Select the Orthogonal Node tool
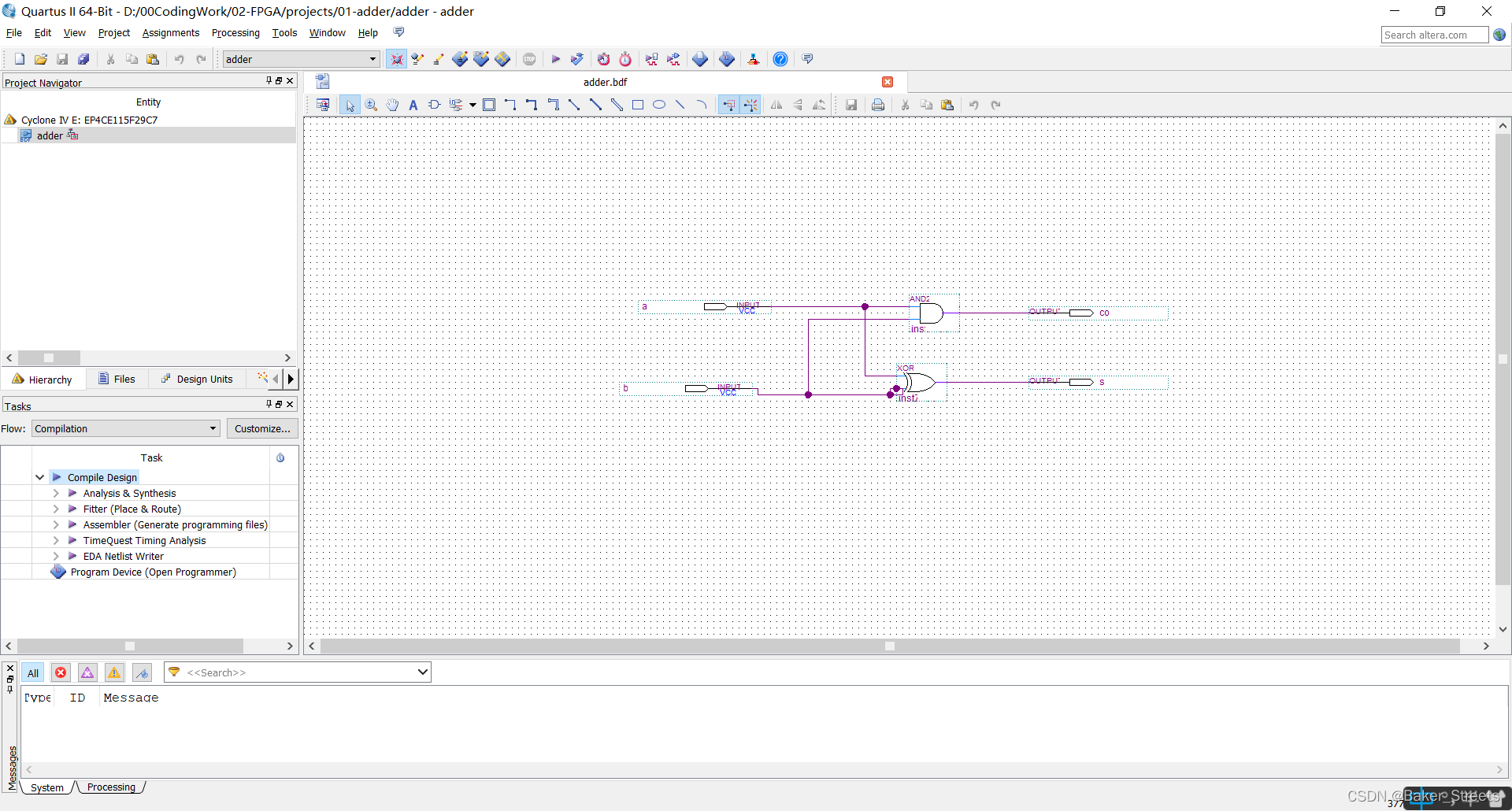The image size is (1512, 811). (510, 105)
